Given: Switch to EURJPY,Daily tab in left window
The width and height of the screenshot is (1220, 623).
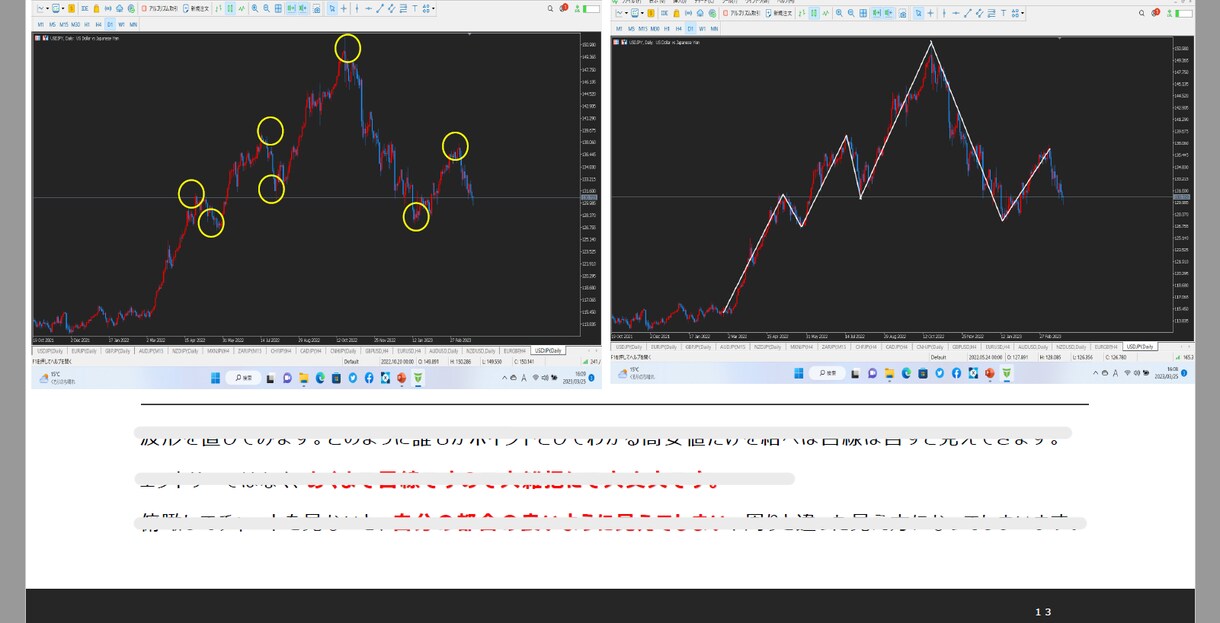Looking at the screenshot, I should 82,351.
